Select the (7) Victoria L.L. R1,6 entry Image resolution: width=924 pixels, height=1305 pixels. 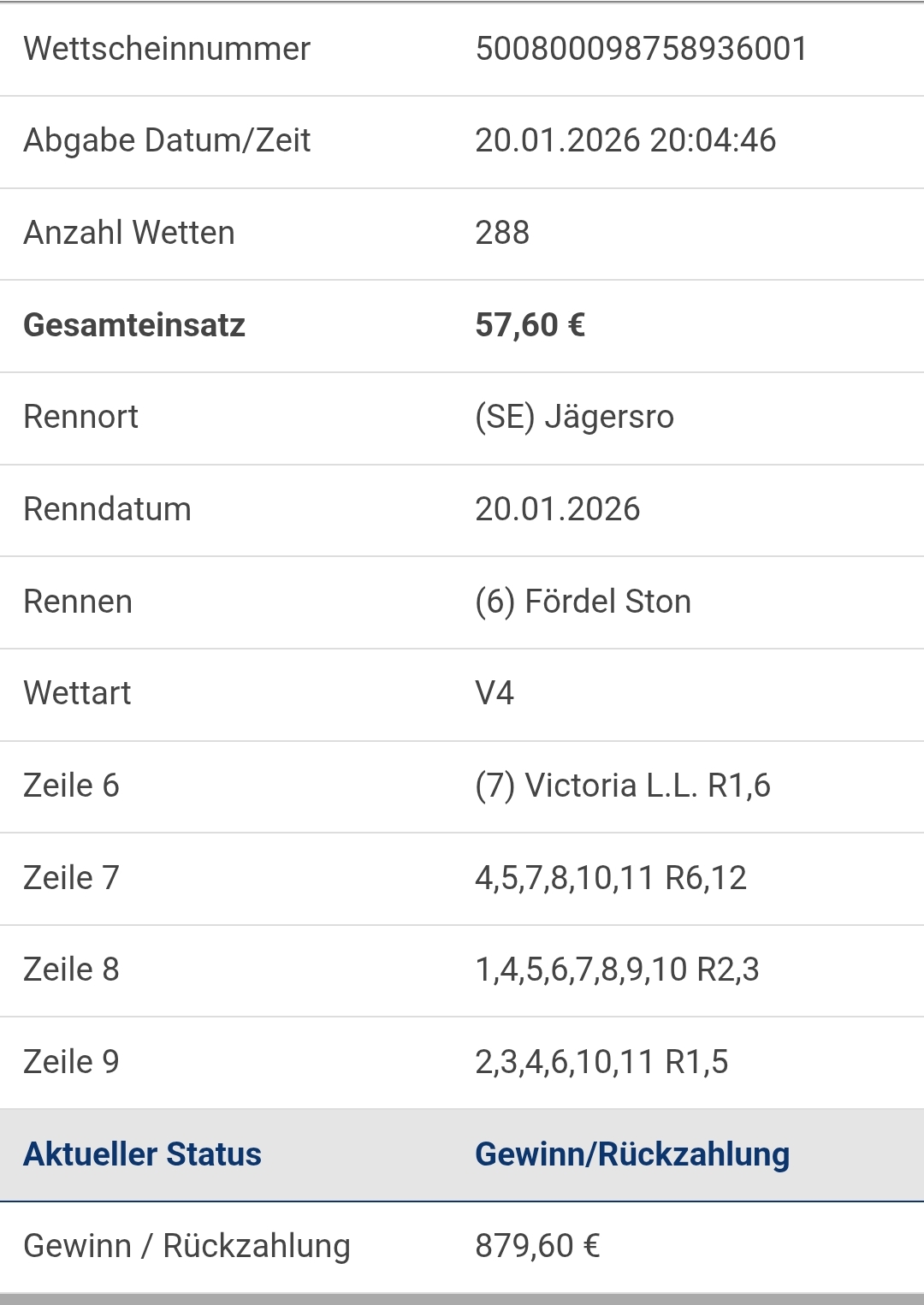coord(623,786)
